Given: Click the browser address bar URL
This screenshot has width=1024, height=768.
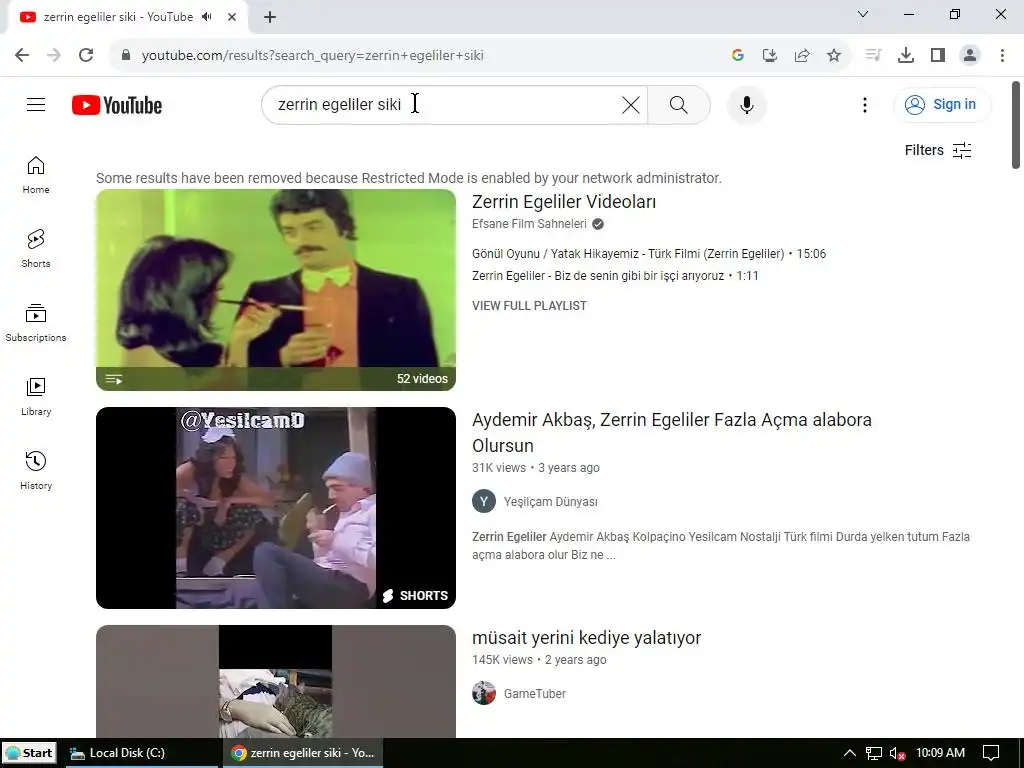Looking at the screenshot, I should 312,55.
